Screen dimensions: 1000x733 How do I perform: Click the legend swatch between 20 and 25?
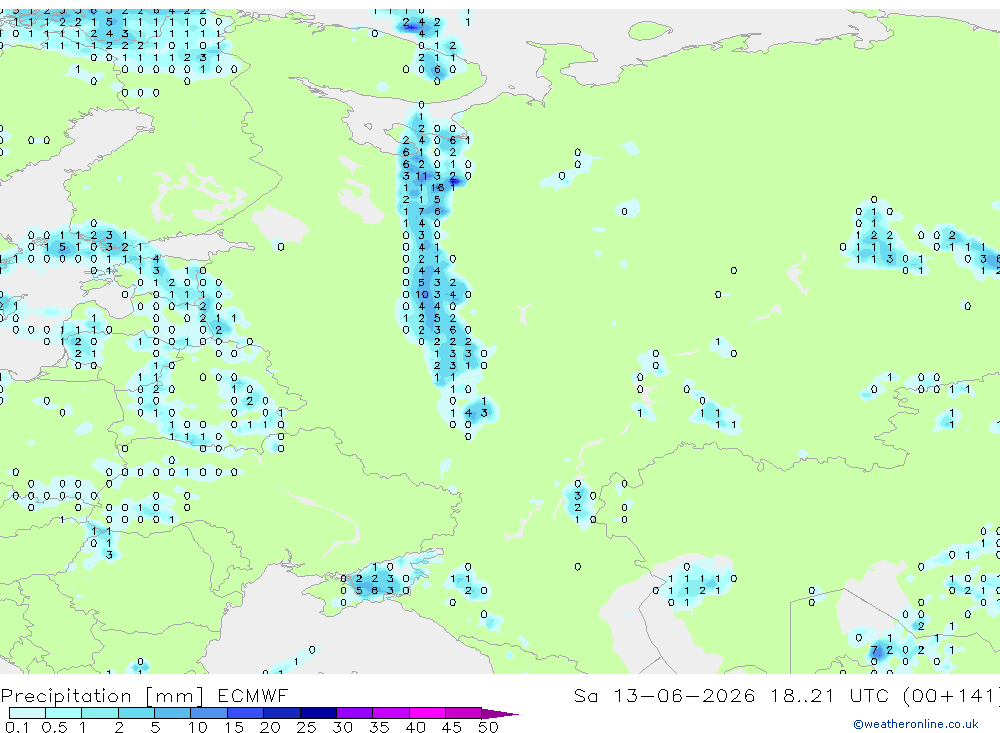[x=282, y=713]
